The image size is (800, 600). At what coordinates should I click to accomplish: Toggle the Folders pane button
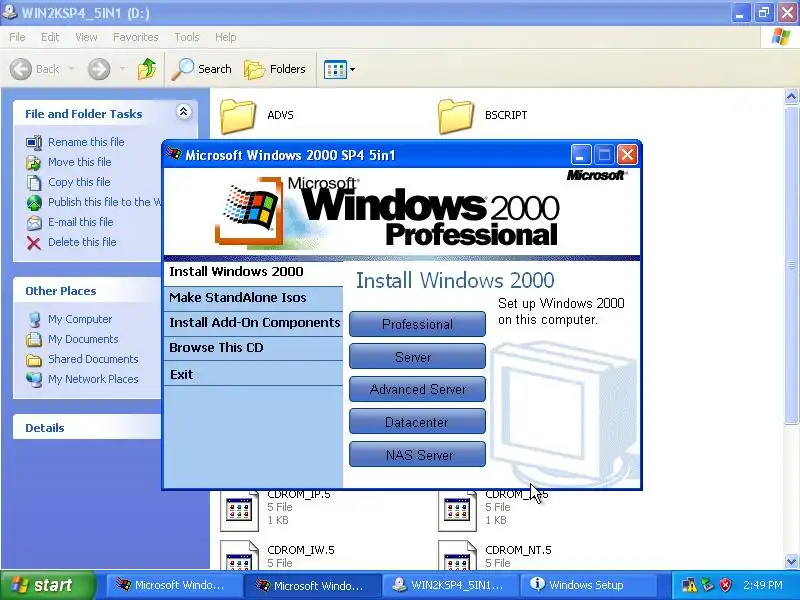tap(274, 69)
